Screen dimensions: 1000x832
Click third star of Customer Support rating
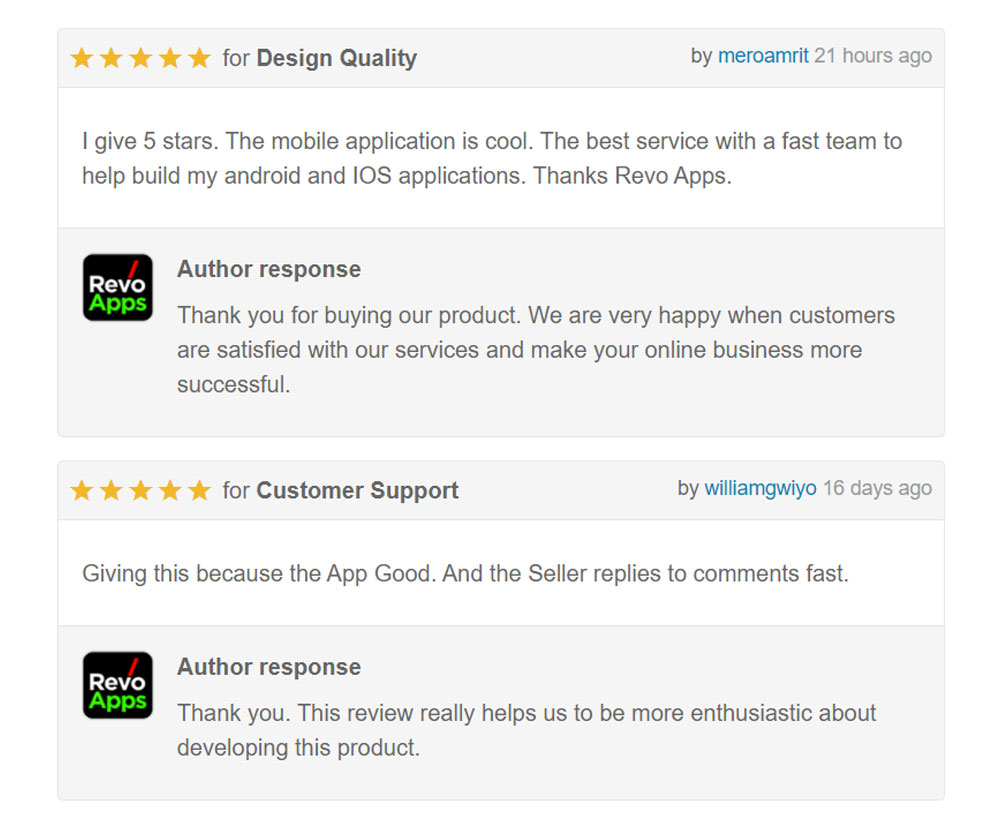click(141, 490)
